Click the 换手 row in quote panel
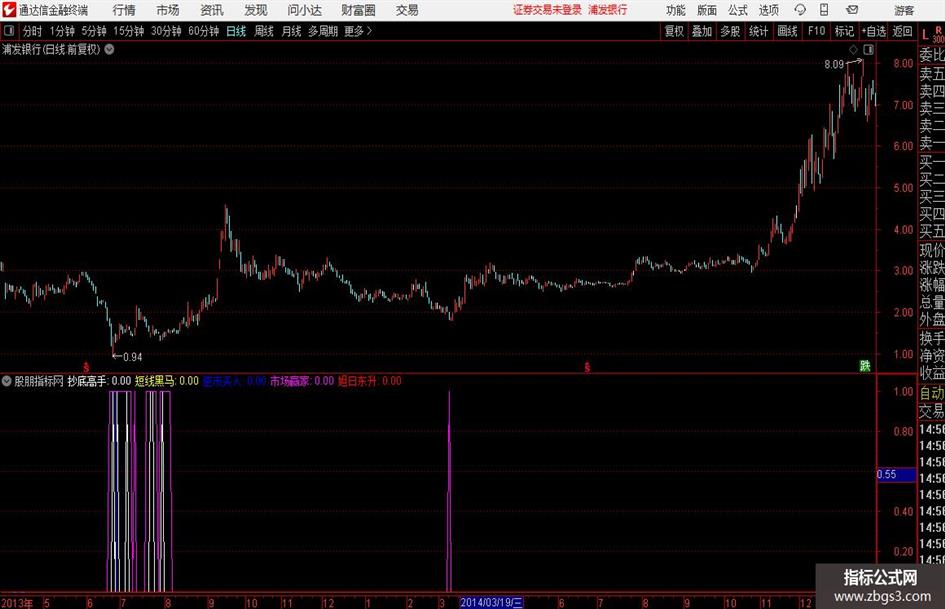This screenshot has width=945, height=609. coord(932,339)
